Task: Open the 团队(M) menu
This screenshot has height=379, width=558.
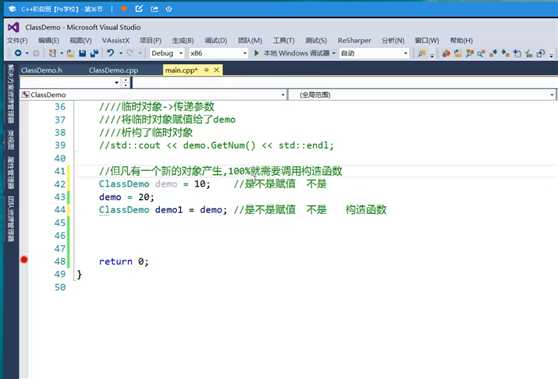Action: click(250, 41)
